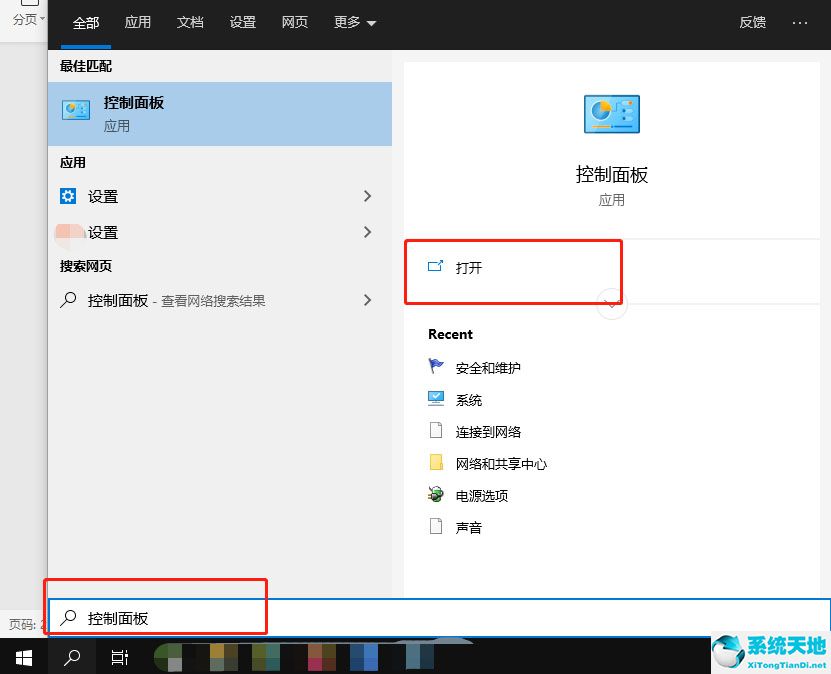Click the 搜索网页 heading

[86, 266]
